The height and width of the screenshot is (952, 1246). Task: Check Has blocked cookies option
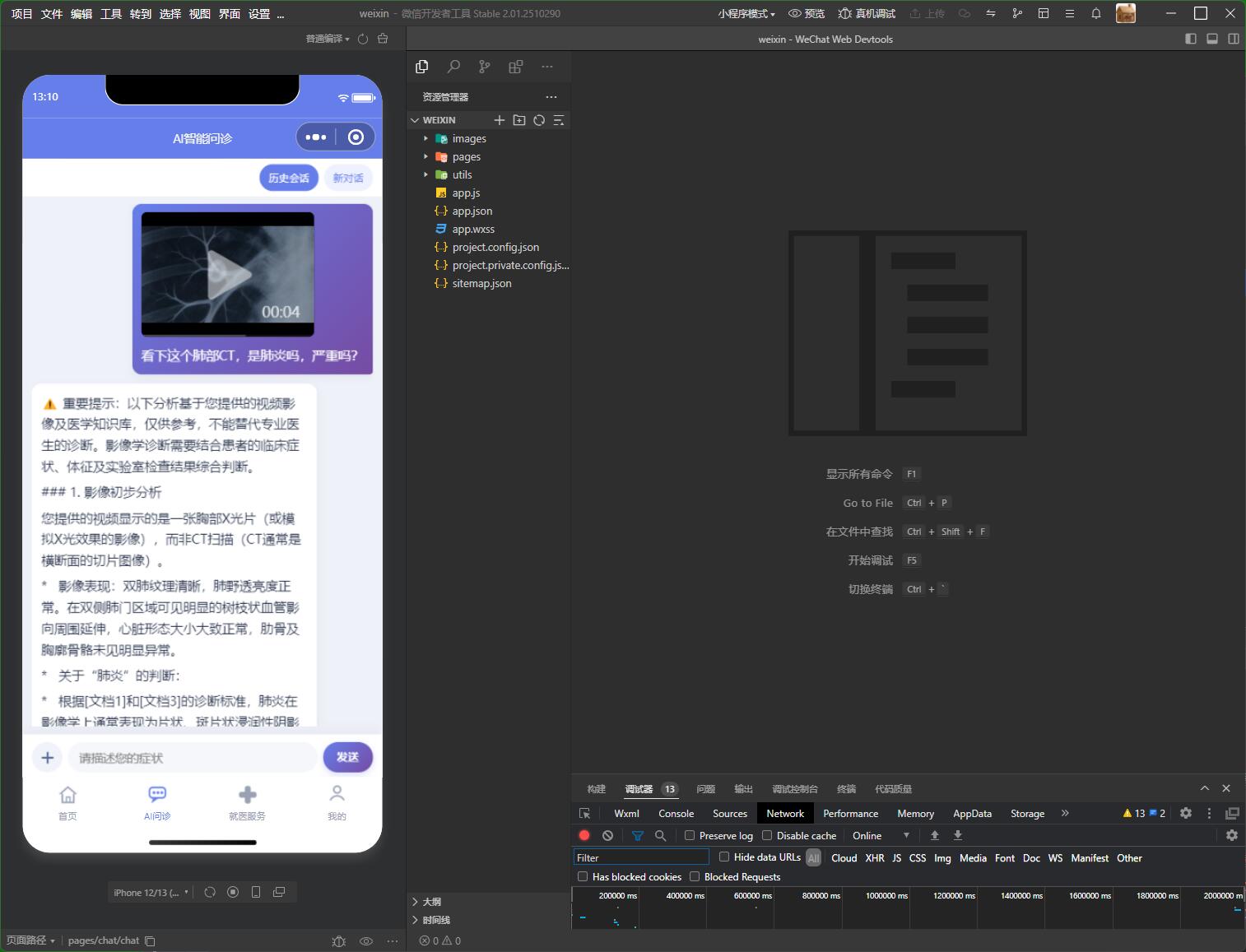(x=583, y=876)
